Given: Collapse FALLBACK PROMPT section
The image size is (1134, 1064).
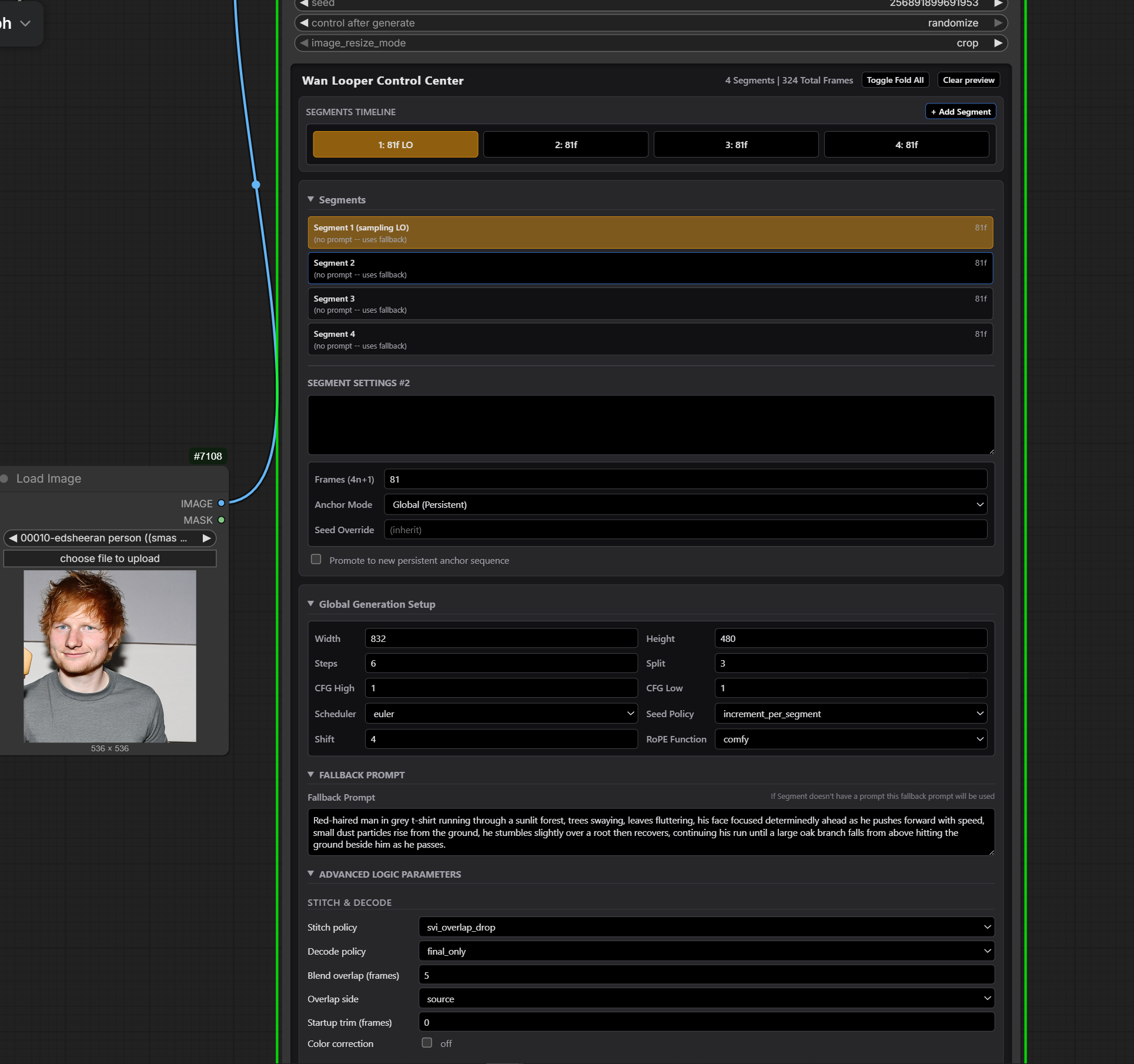Looking at the screenshot, I should pos(311,774).
